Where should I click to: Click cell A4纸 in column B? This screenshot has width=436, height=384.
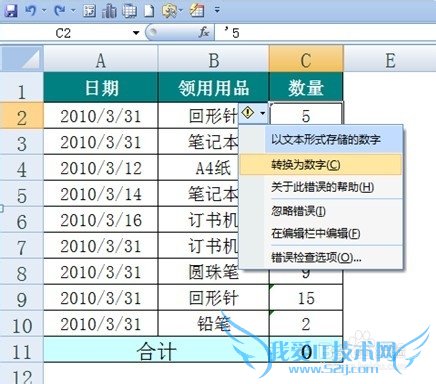213,168
